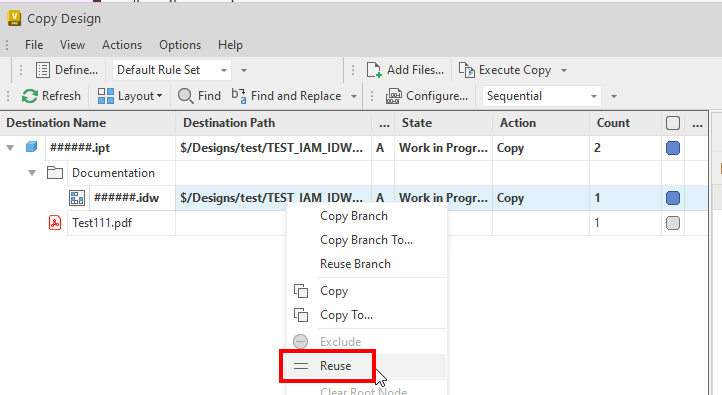Collapse the Documentation folder node
This screenshot has height=395, width=722.
pos(32,173)
